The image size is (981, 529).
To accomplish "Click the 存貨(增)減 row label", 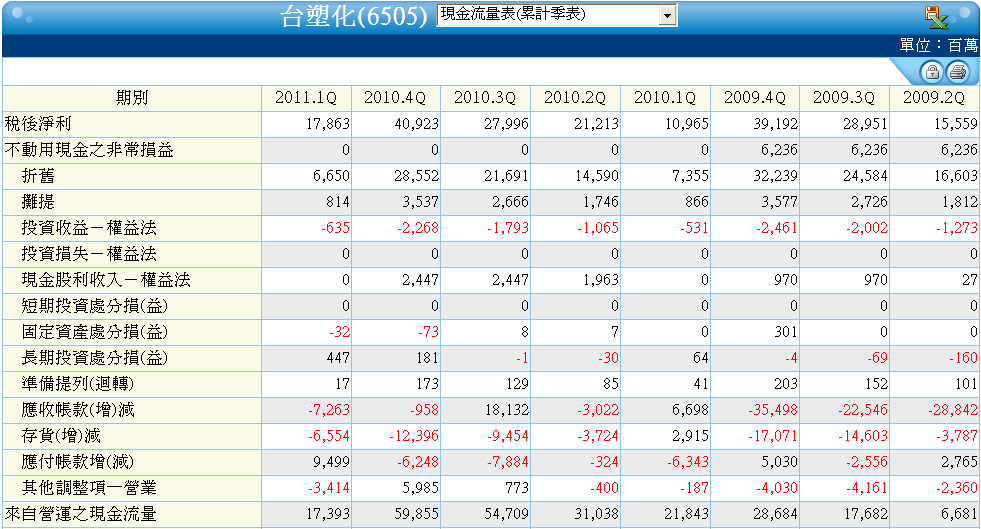I will coord(61,436).
